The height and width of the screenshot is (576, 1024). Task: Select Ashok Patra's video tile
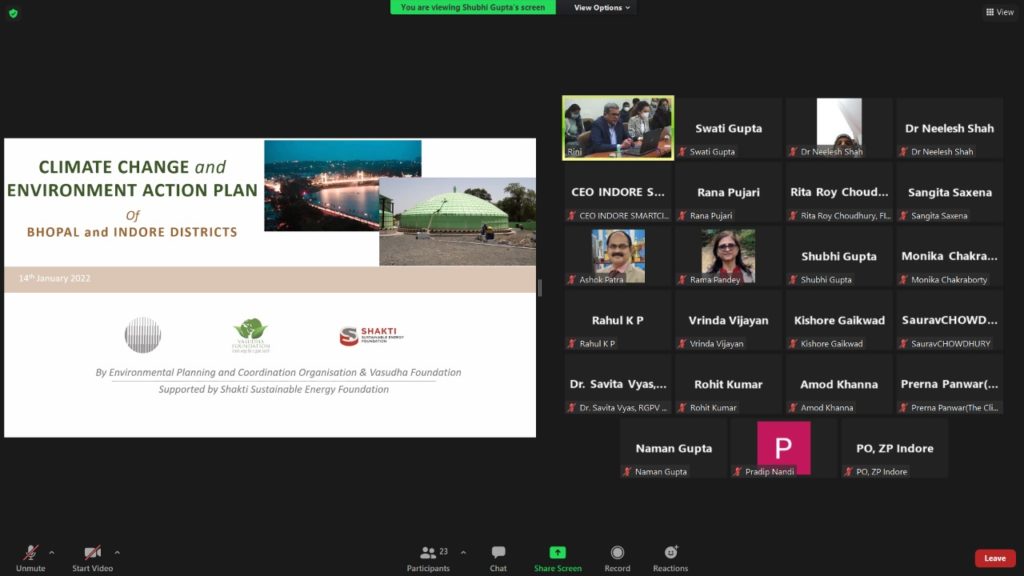[618, 256]
